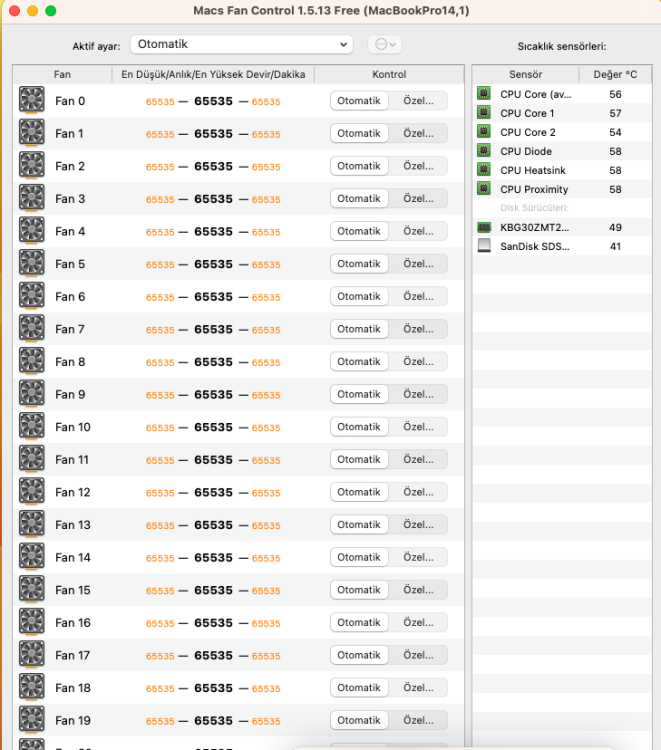Open Özel... custom control for Fan 13
This screenshot has height=750, width=661.
[418, 525]
